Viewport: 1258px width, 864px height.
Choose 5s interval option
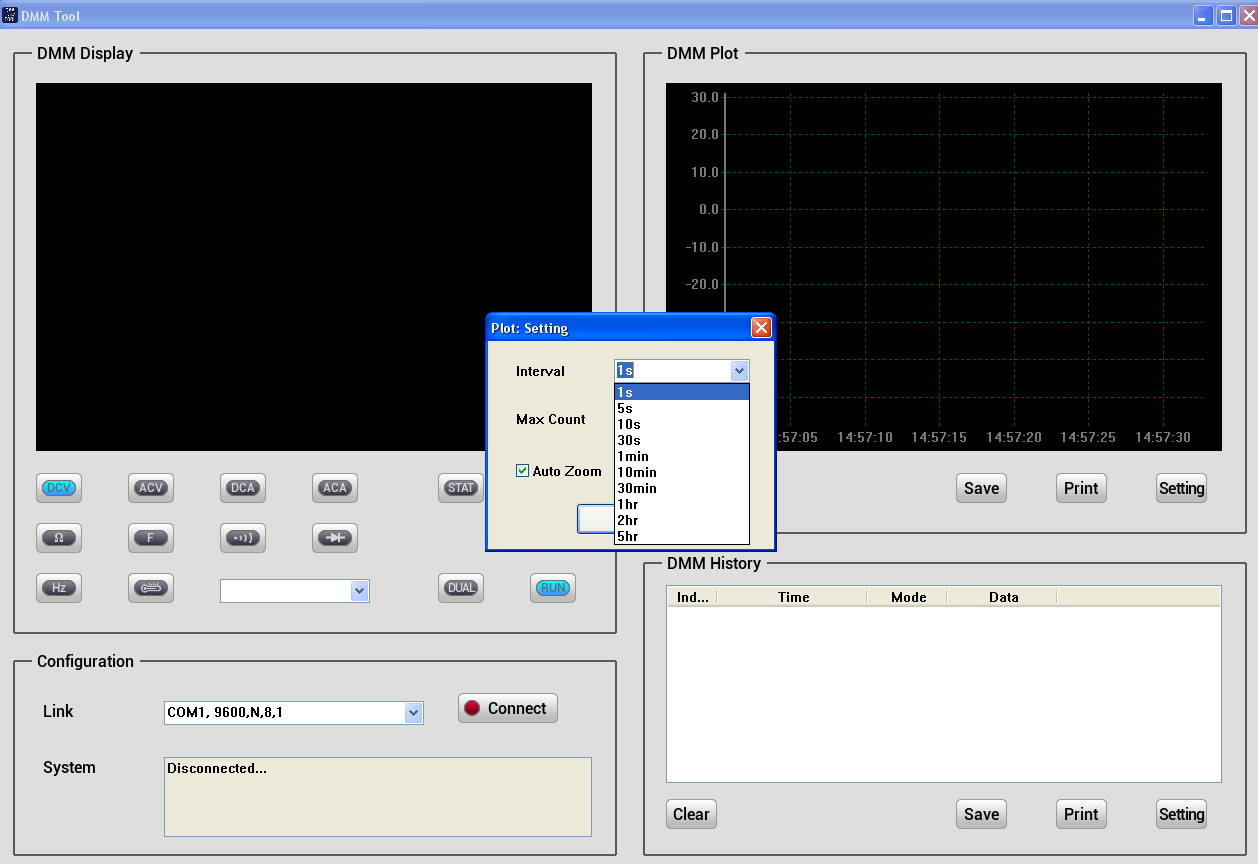click(x=682, y=408)
